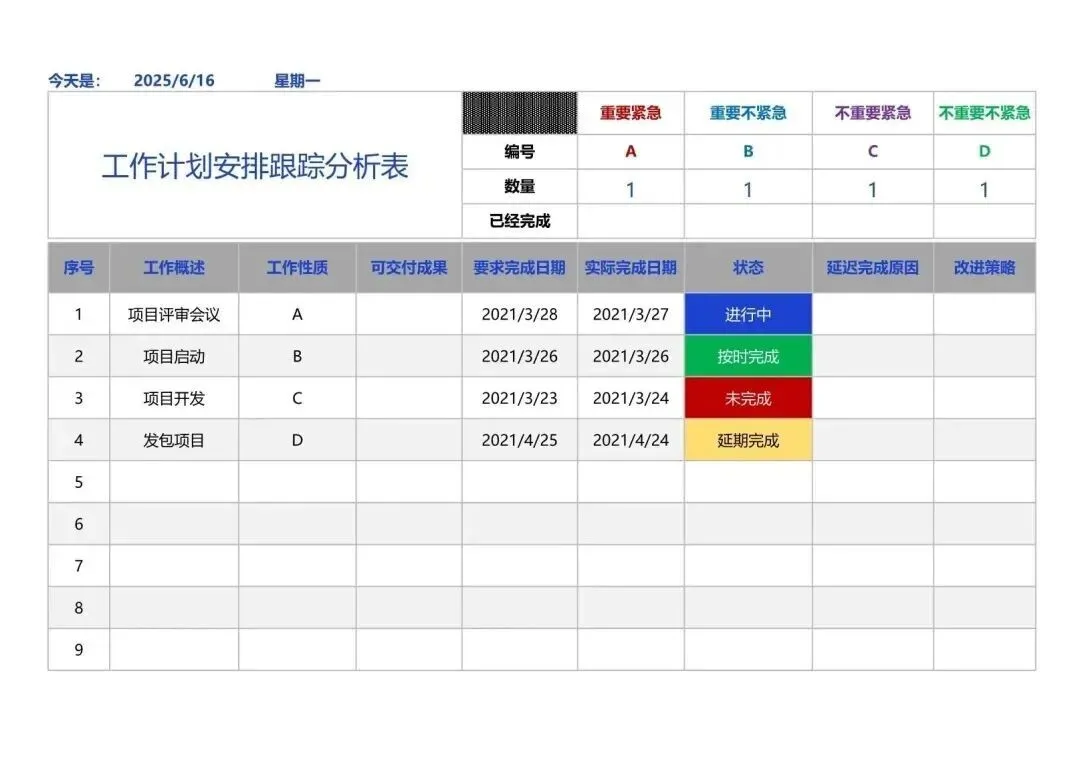Viewport: 1080px width, 766px height.
Task: Select the 项目评审会议 cell
Action: tap(174, 314)
